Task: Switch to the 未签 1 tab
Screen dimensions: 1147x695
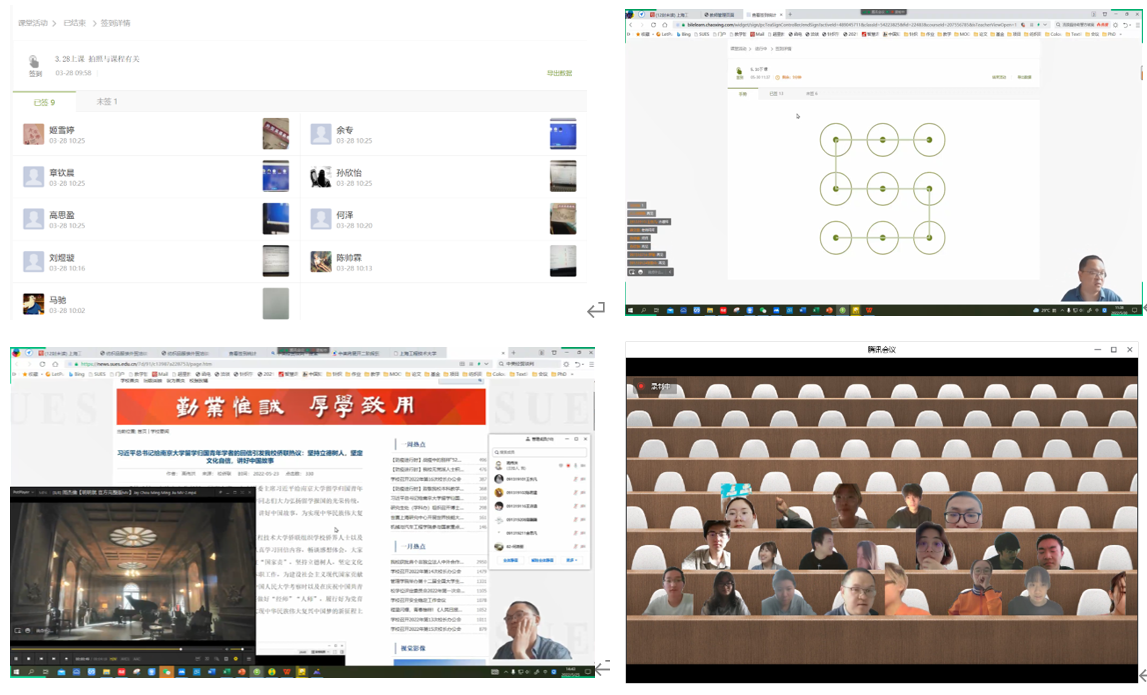Action: (106, 102)
